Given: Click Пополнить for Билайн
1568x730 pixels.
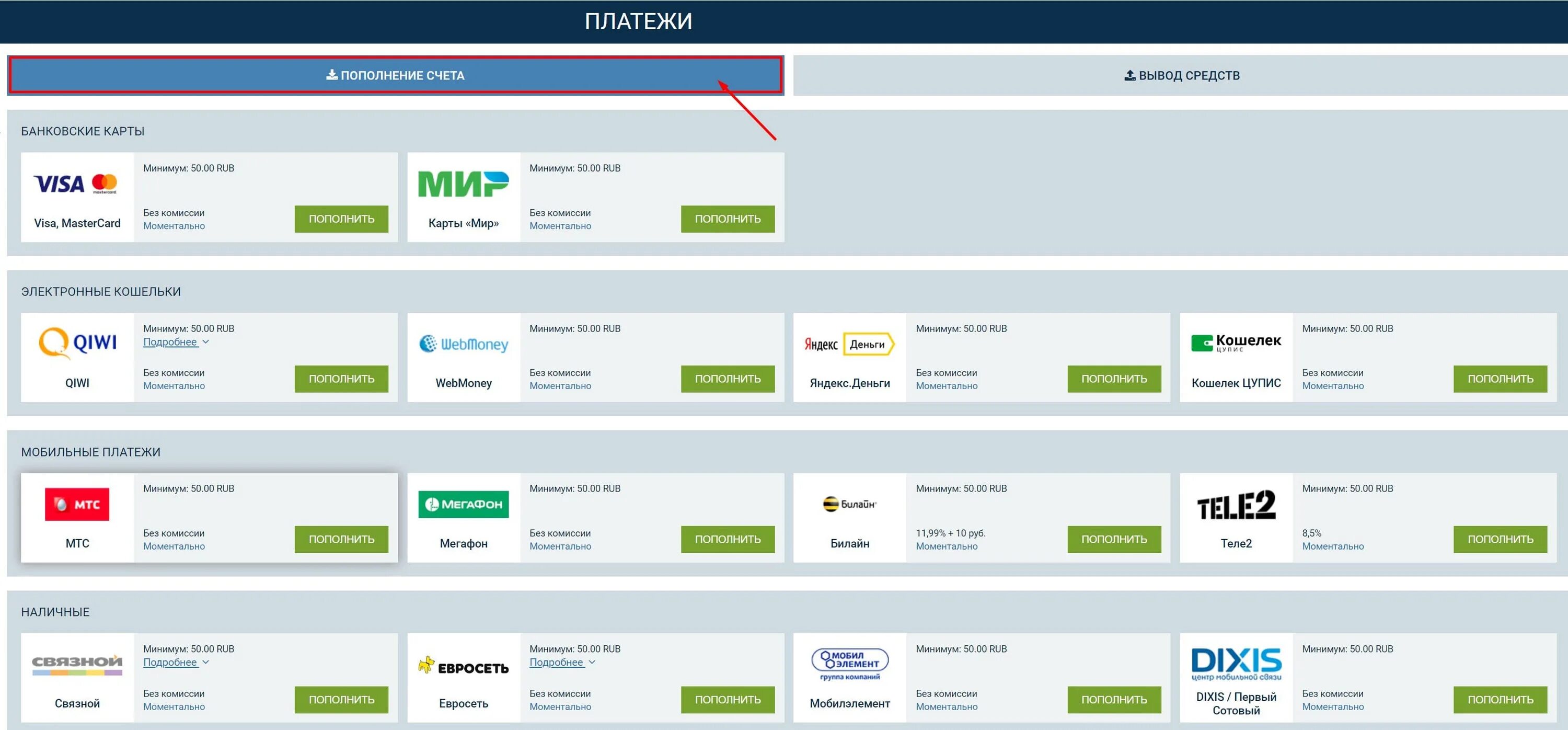Looking at the screenshot, I should 1114,540.
